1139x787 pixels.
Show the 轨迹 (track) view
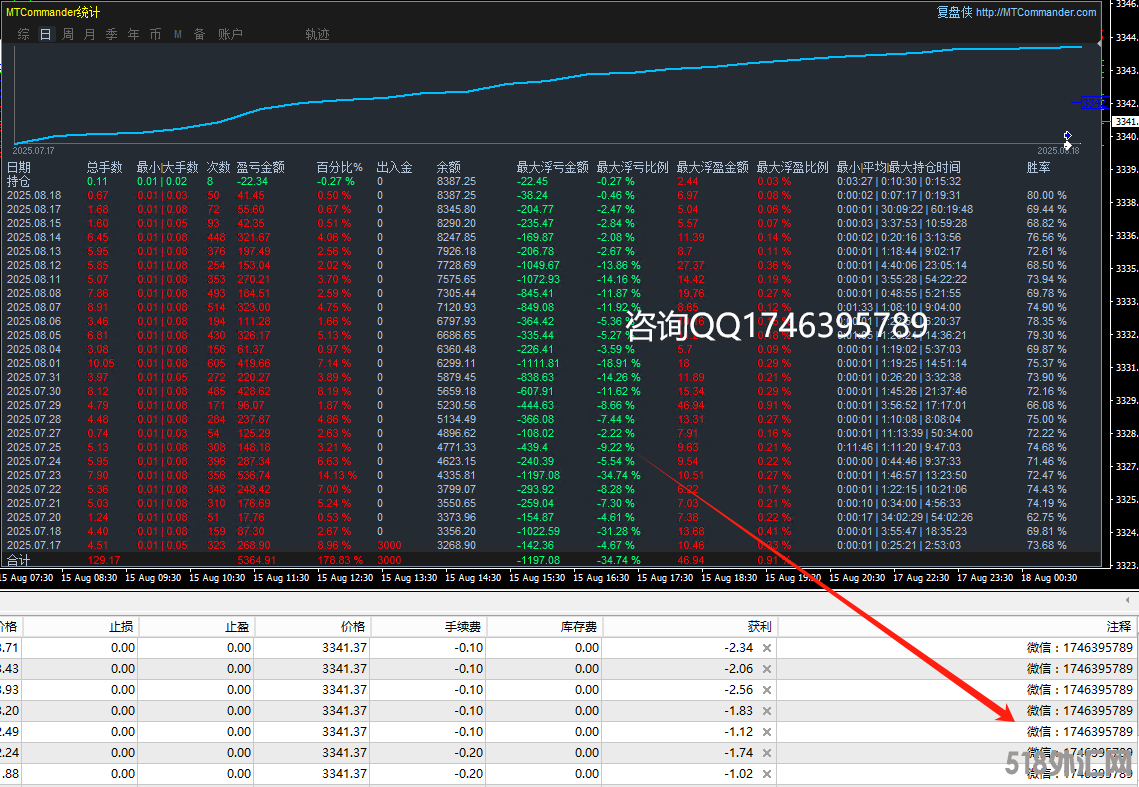(x=317, y=34)
